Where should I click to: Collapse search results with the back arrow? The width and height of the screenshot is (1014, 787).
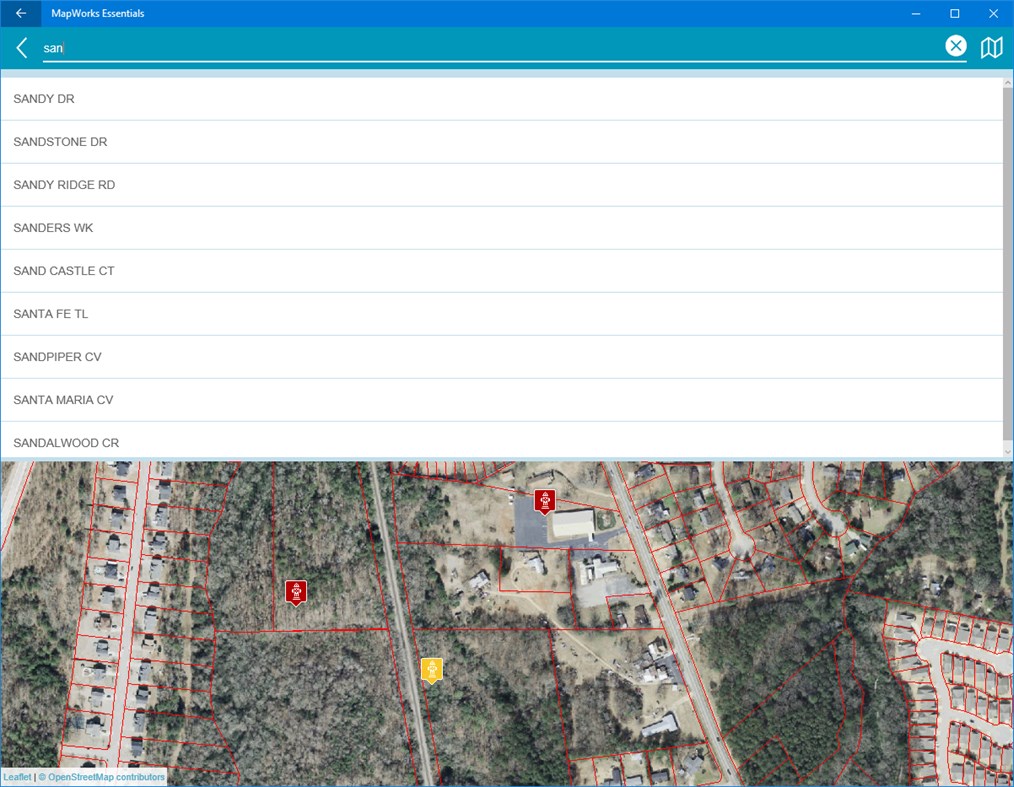[x=21, y=47]
